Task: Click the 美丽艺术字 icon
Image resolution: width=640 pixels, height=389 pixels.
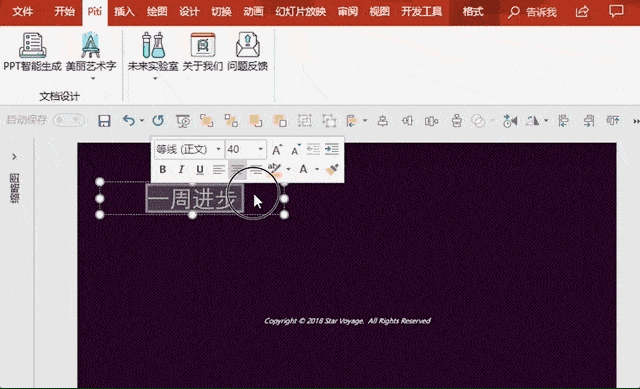Action: (91, 46)
